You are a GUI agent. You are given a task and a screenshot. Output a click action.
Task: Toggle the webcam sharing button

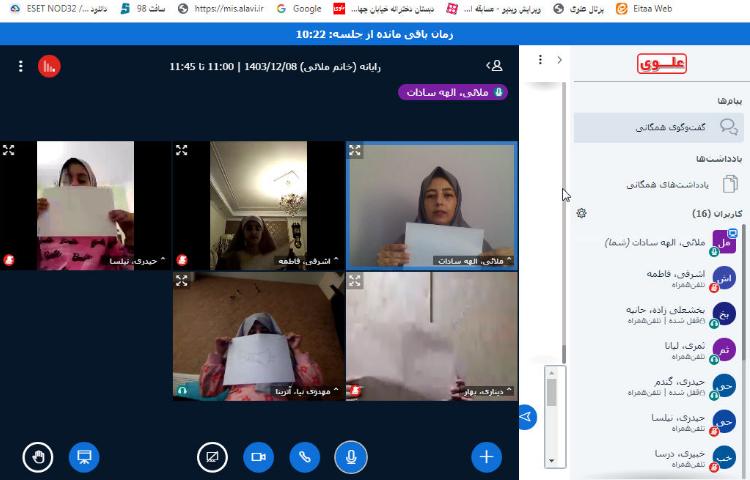point(258,457)
